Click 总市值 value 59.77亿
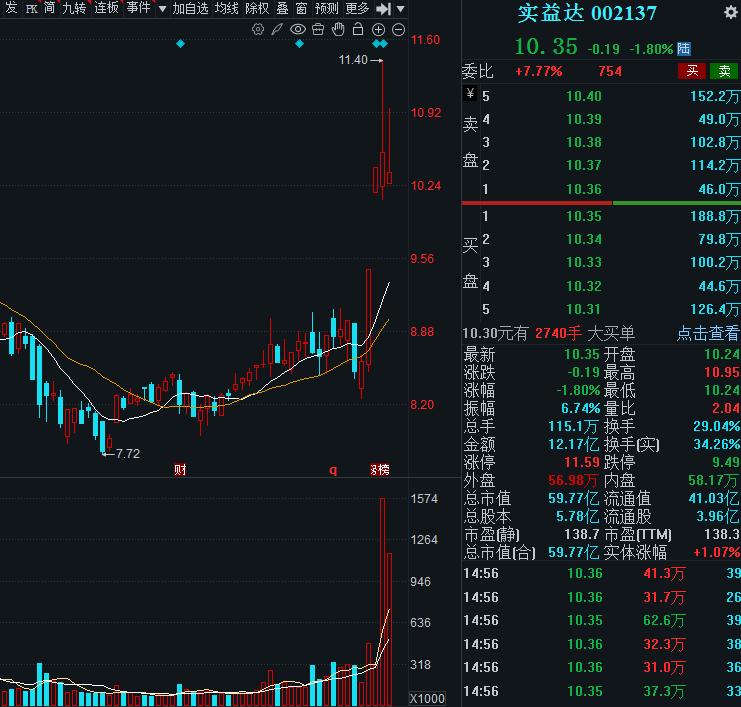This screenshot has width=741, height=707. (x=573, y=498)
